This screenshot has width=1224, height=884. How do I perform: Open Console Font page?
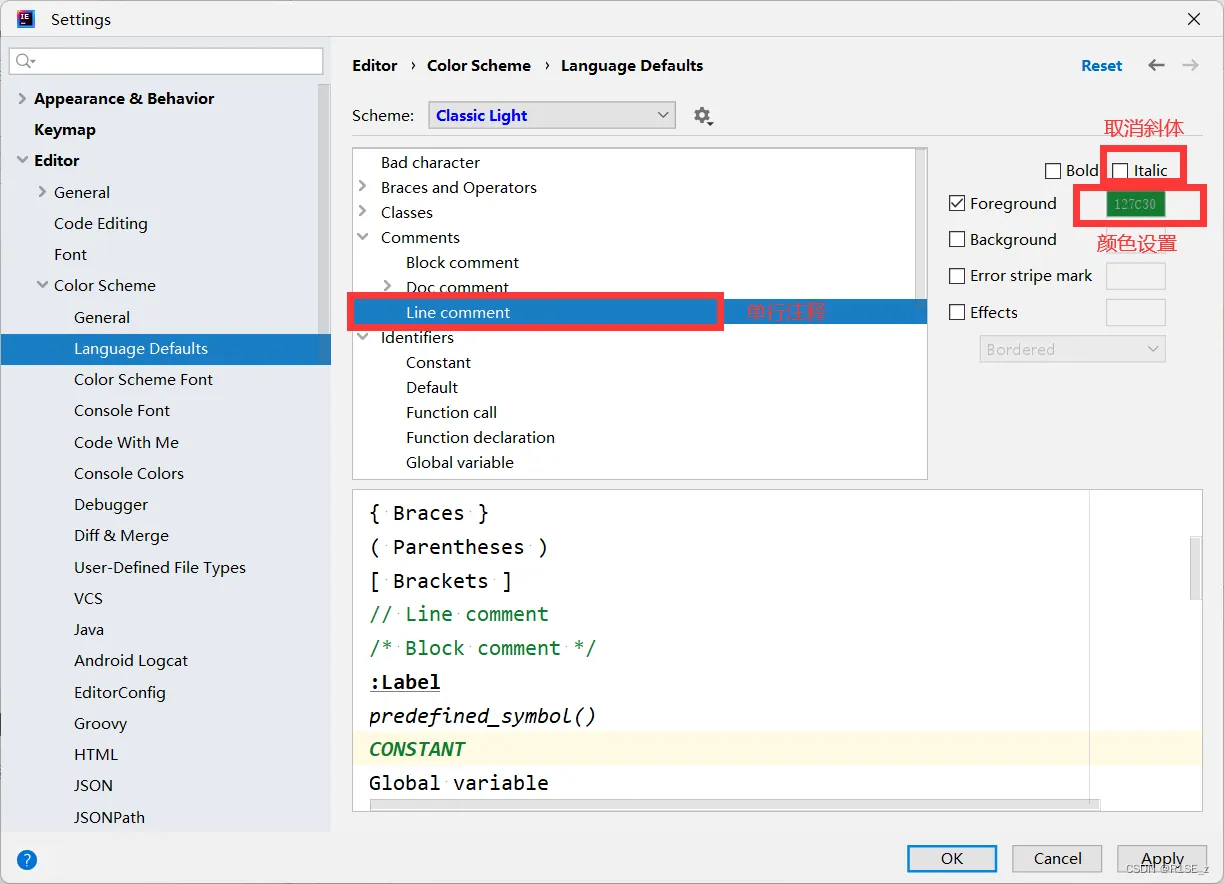click(122, 411)
